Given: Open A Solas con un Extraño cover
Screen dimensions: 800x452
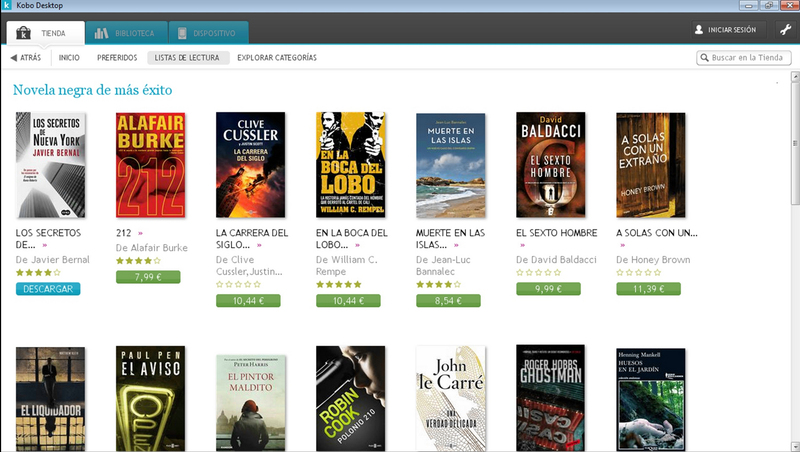Looking at the screenshot, I should [651, 165].
